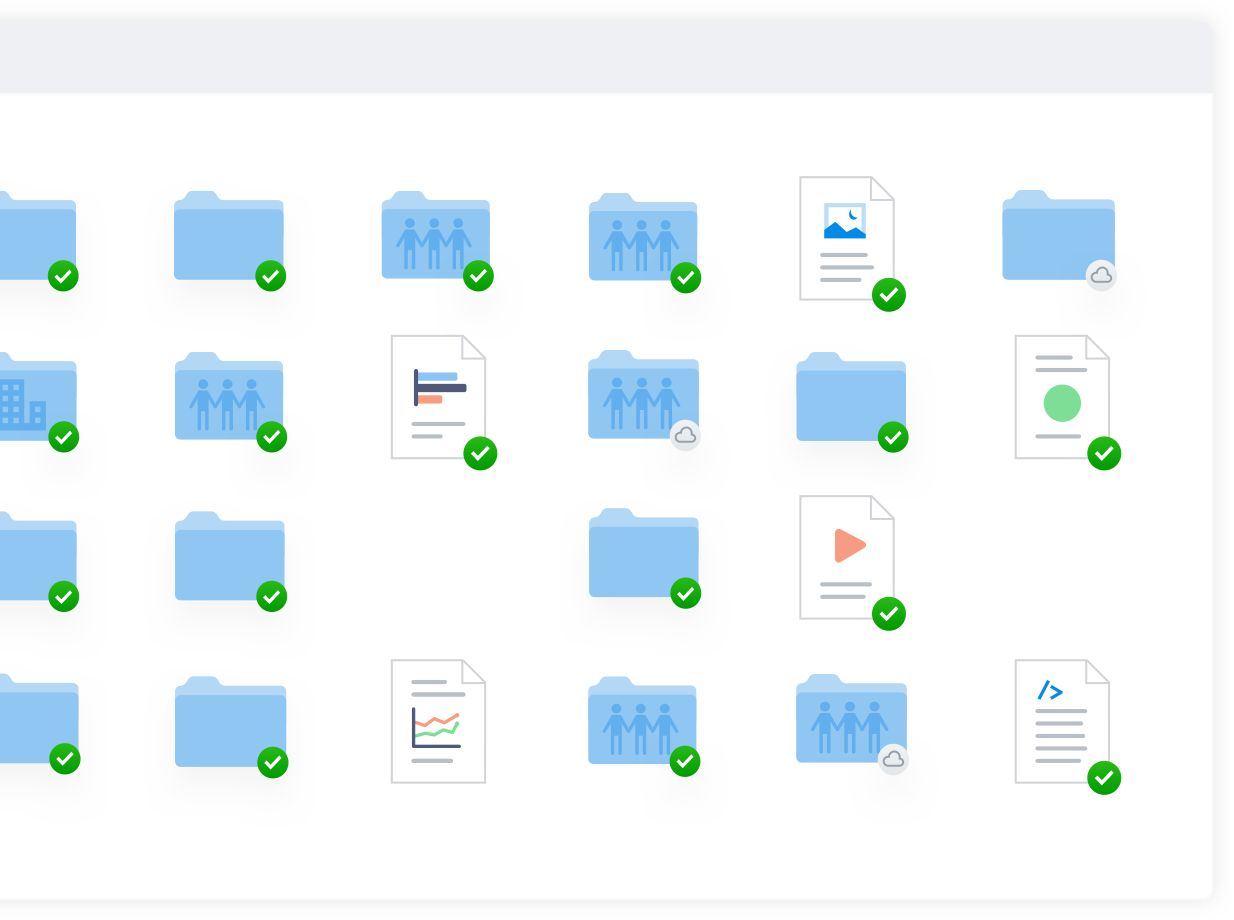Select the line graph document file

438,720
